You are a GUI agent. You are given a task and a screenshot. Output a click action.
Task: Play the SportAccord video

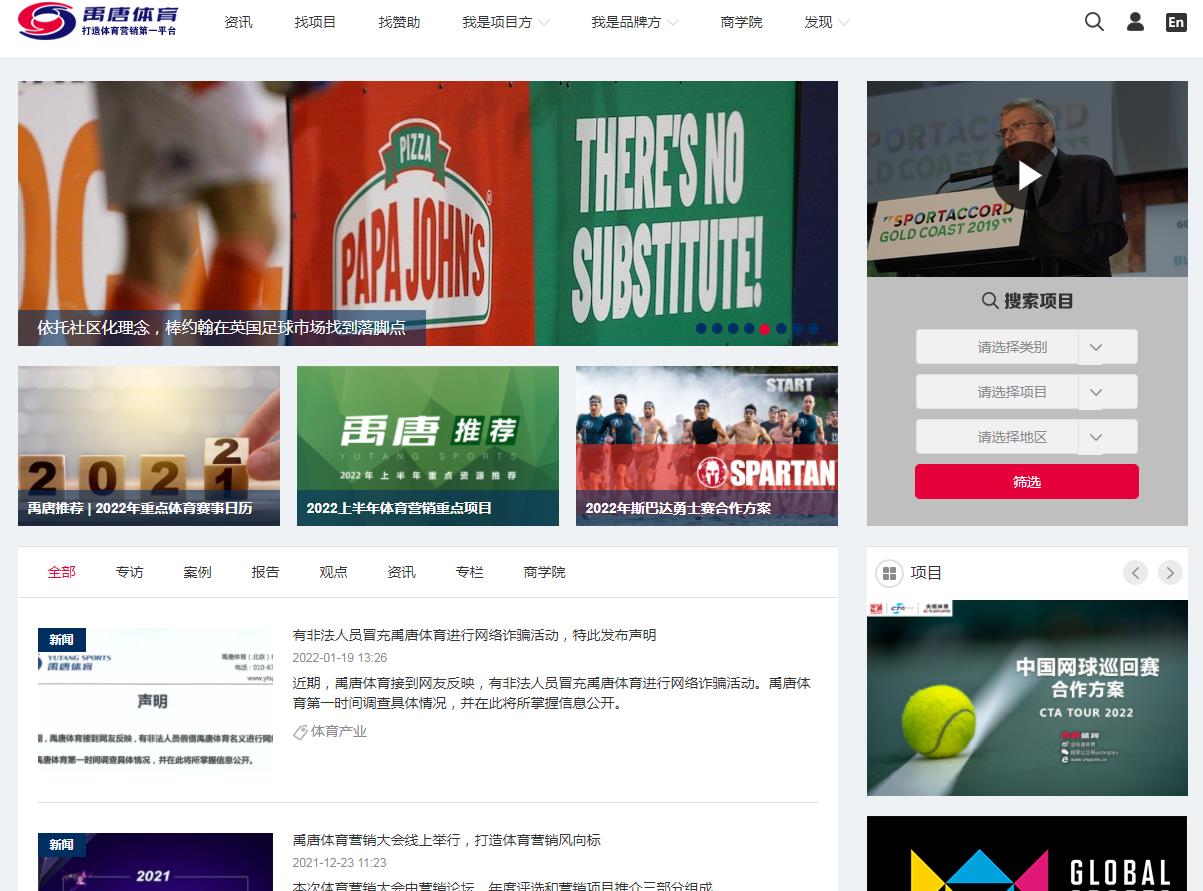(1029, 176)
